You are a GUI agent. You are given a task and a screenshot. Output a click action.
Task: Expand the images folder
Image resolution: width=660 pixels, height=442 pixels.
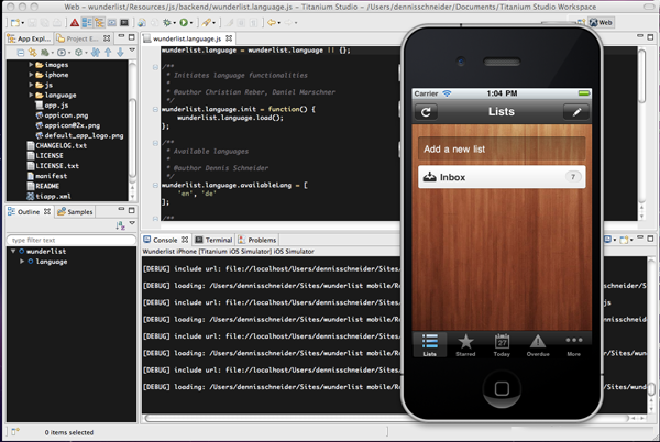[x=31, y=65]
